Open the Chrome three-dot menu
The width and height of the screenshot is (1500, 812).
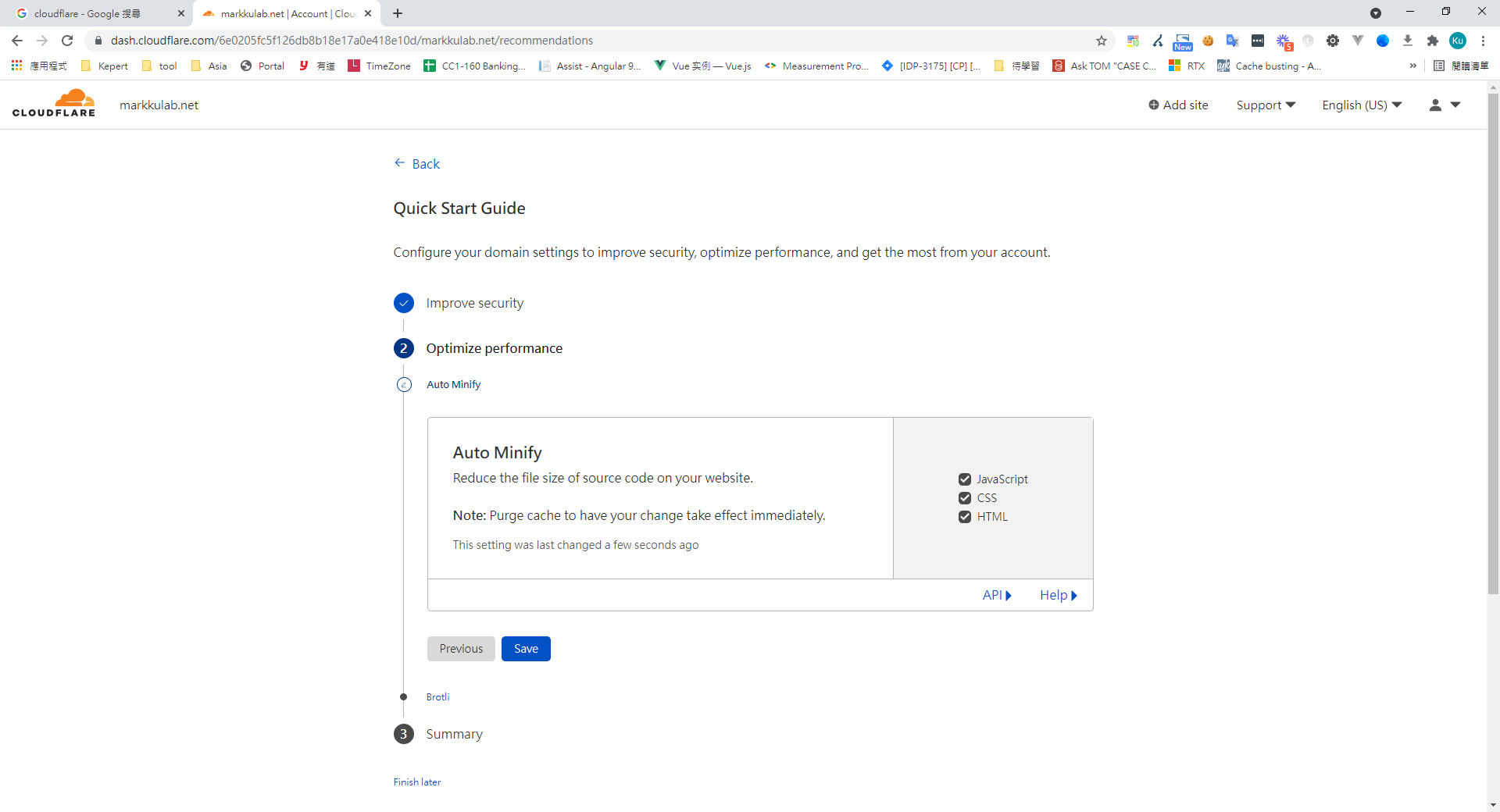coord(1483,41)
